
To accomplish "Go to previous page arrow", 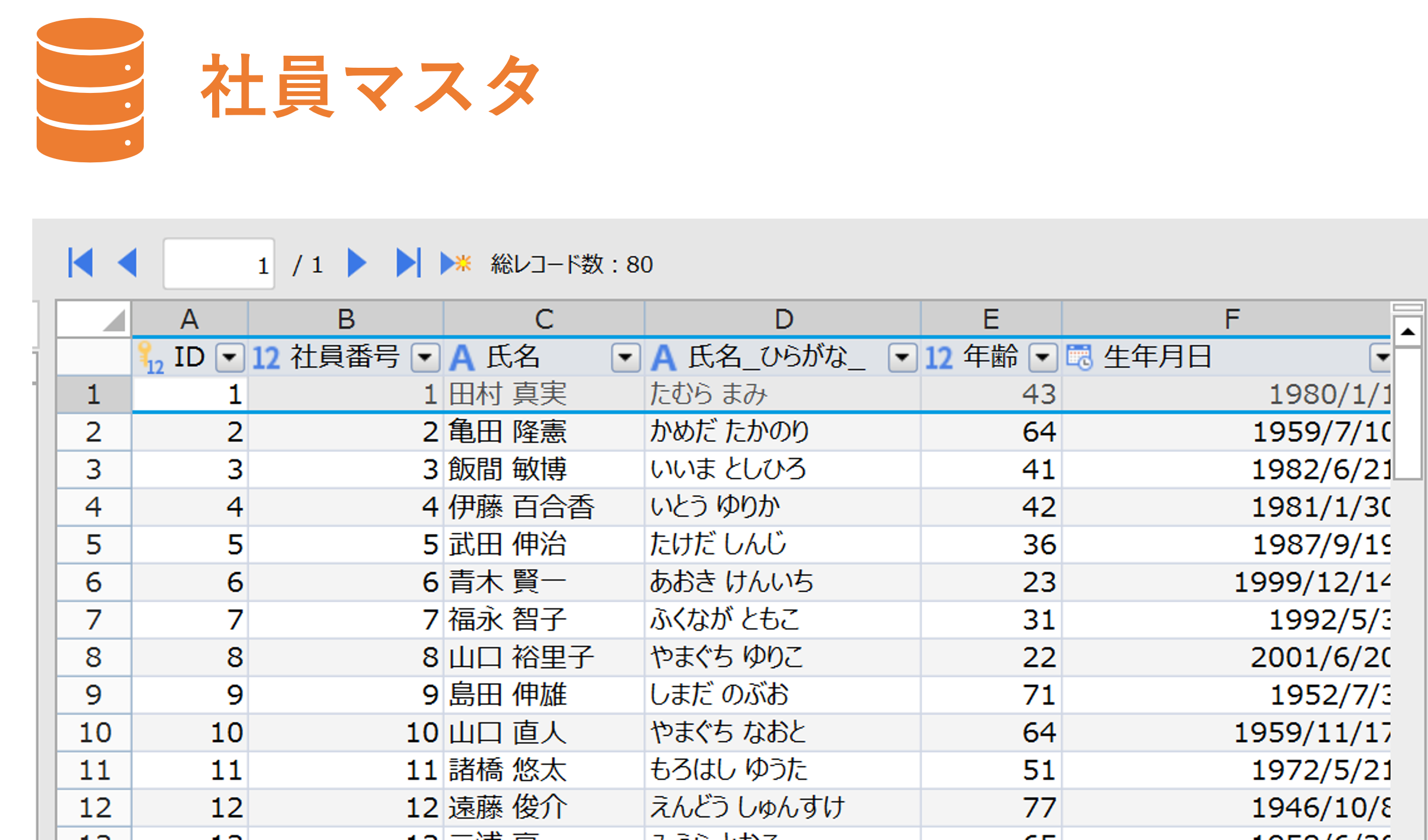I will click(128, 263).
